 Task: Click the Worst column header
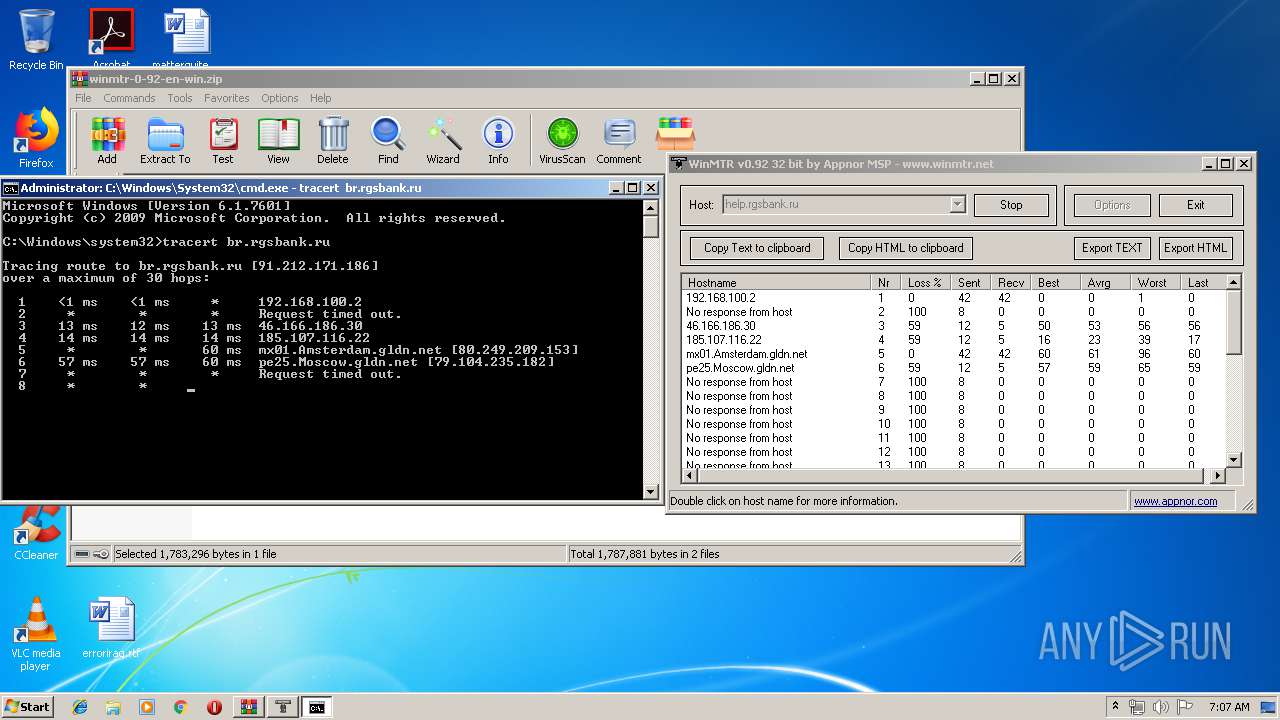tap(1156, 283)
